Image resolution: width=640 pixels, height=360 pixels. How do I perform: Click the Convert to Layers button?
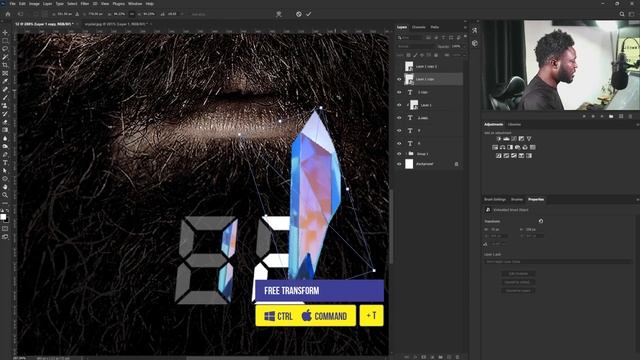[518, 291]
